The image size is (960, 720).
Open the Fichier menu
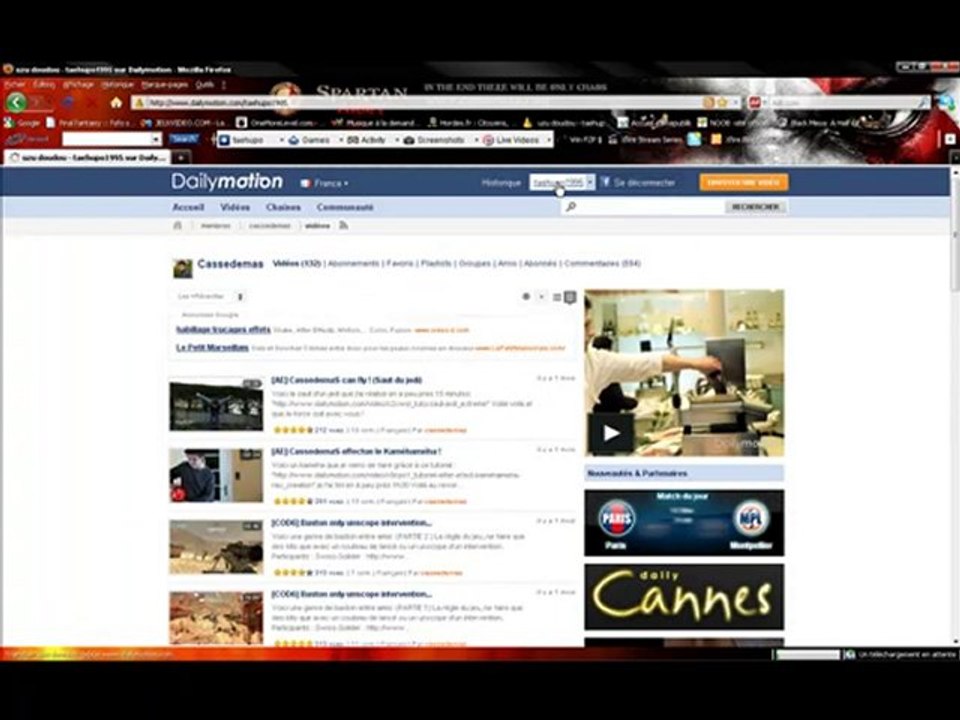coord(14,84)
